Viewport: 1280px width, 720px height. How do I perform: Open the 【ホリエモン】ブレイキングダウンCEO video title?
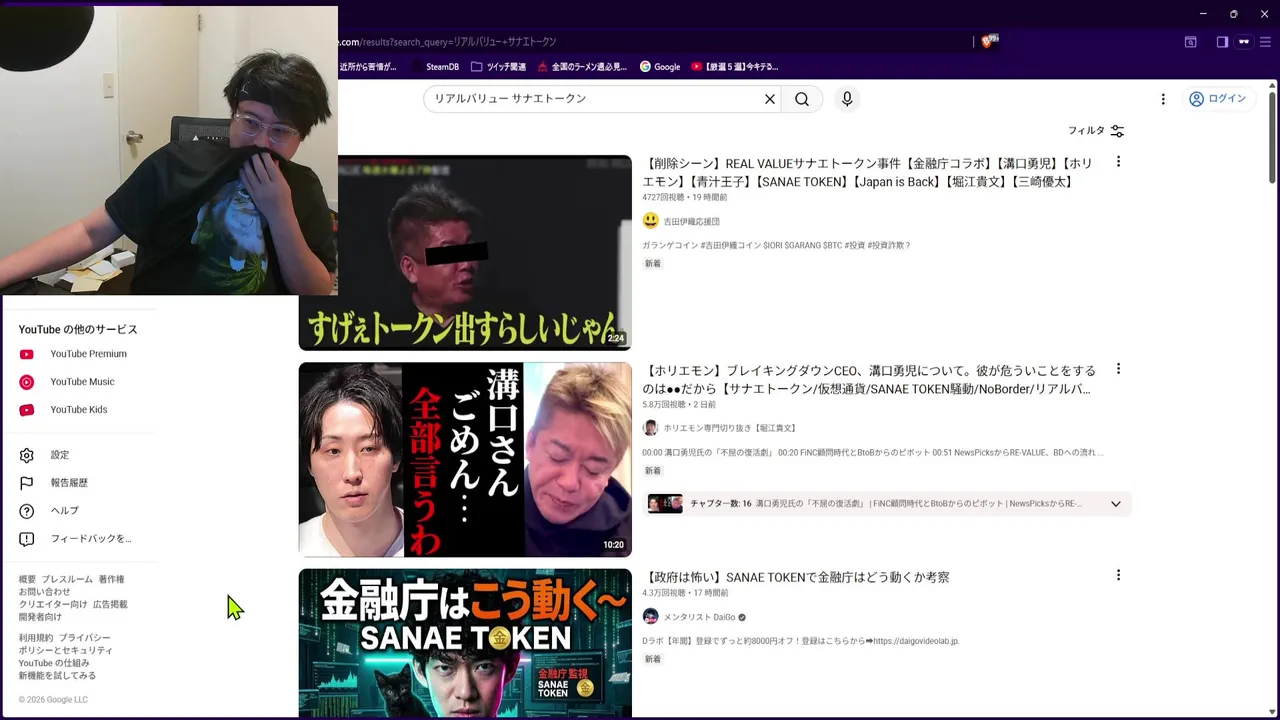(x=869, y=379)
